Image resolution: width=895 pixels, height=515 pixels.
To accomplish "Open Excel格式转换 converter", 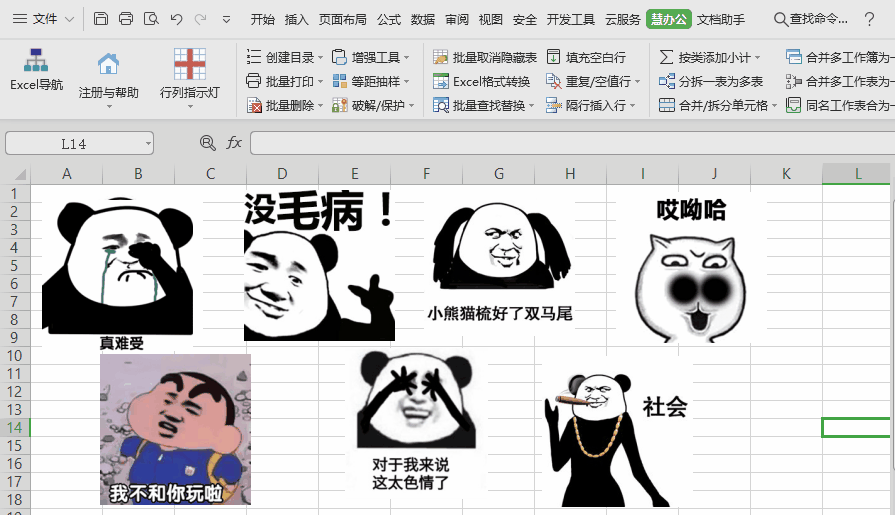I will [x=482, y=81].
